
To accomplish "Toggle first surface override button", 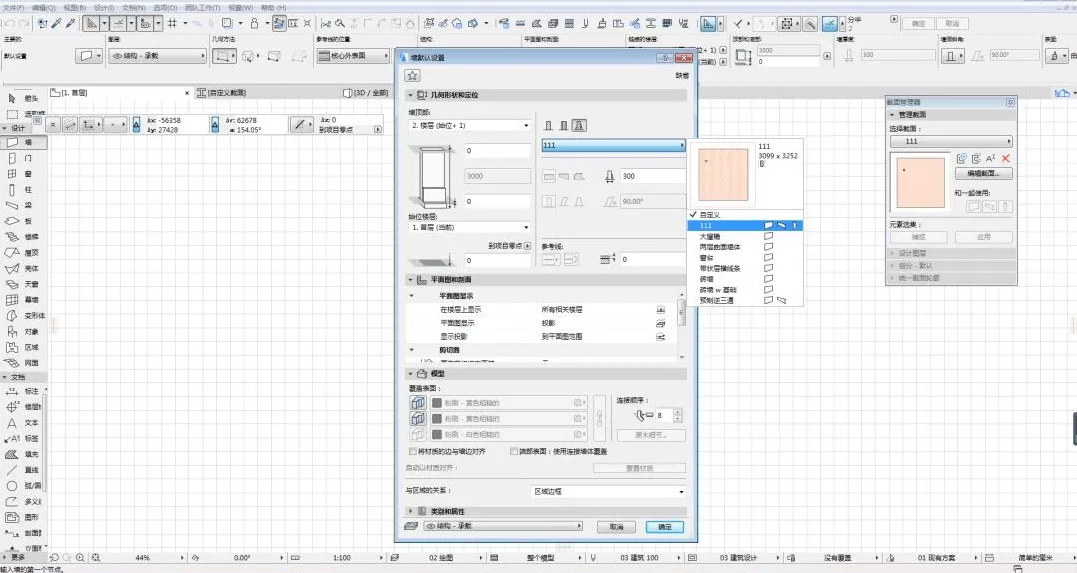I will click(x=418, y=403).
